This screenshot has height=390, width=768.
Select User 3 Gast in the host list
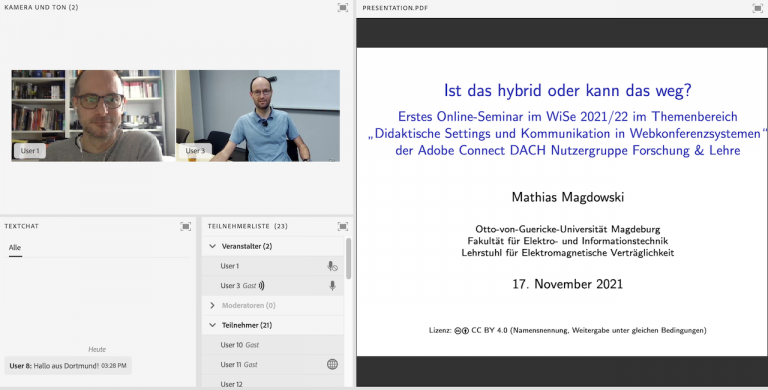273,286
